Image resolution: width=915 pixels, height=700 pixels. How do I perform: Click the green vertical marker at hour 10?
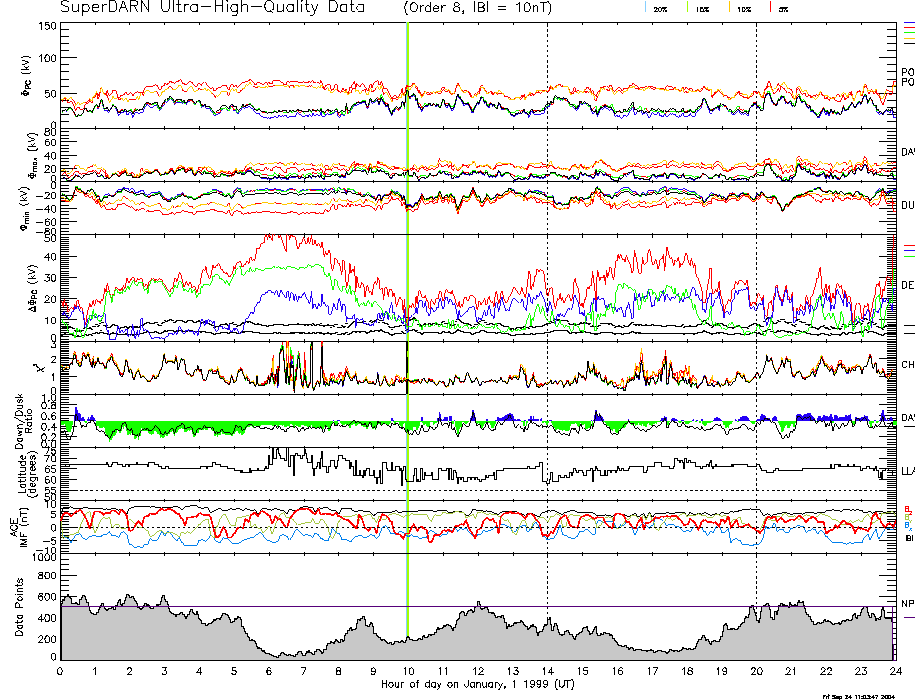point(408,300)
